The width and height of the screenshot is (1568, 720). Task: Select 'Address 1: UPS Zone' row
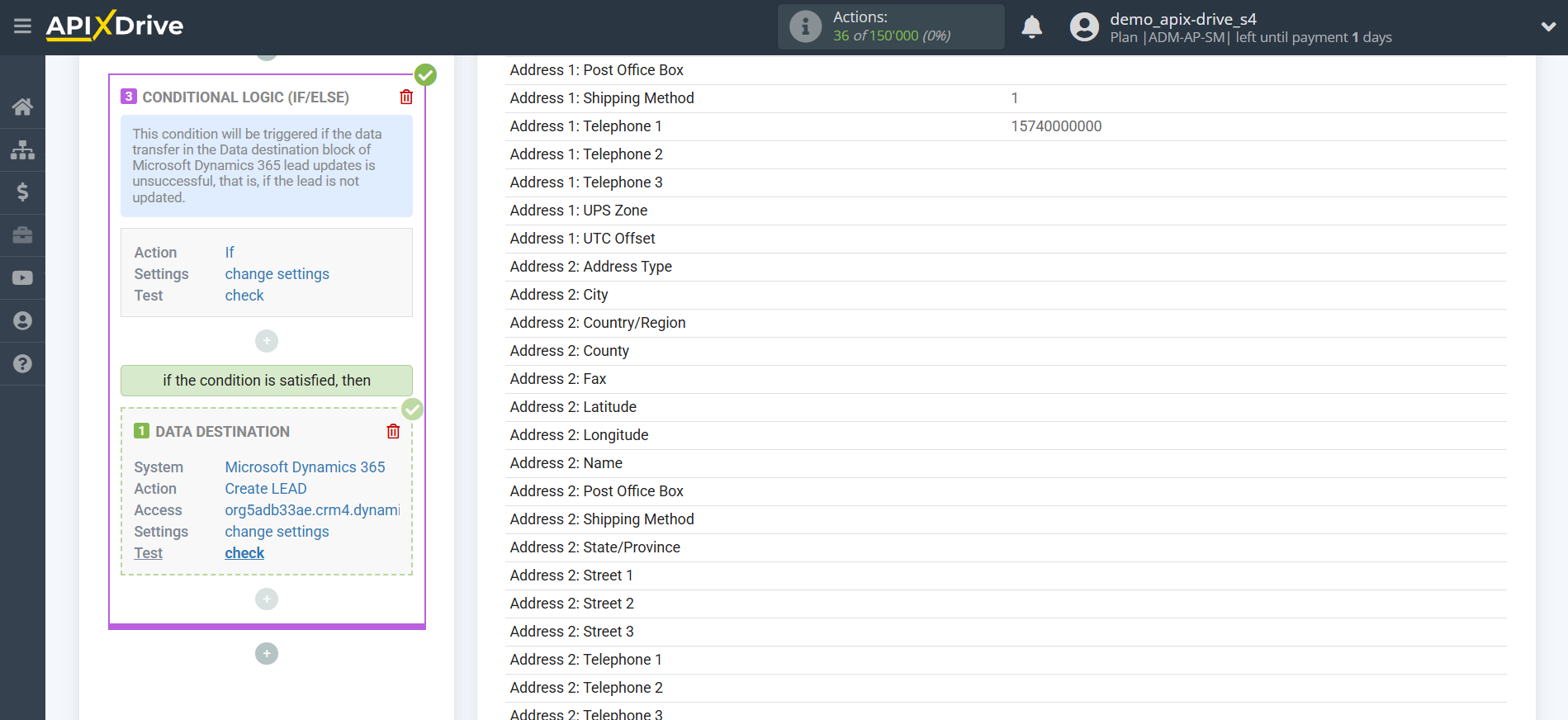(x=1006, y=211)
